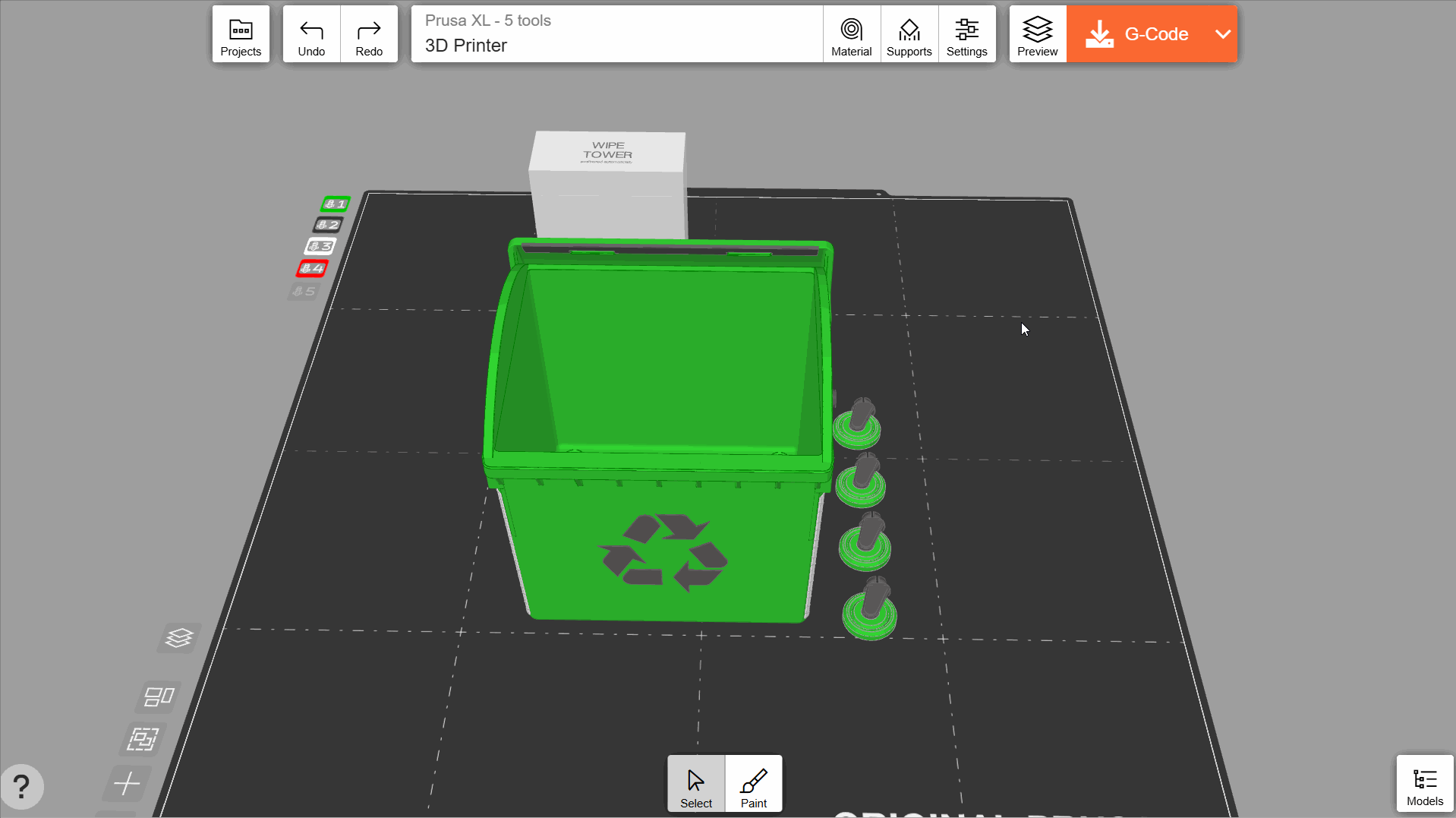Click the Redo arrow
The image size is (1456, 818).
click(x=369, y=34)
